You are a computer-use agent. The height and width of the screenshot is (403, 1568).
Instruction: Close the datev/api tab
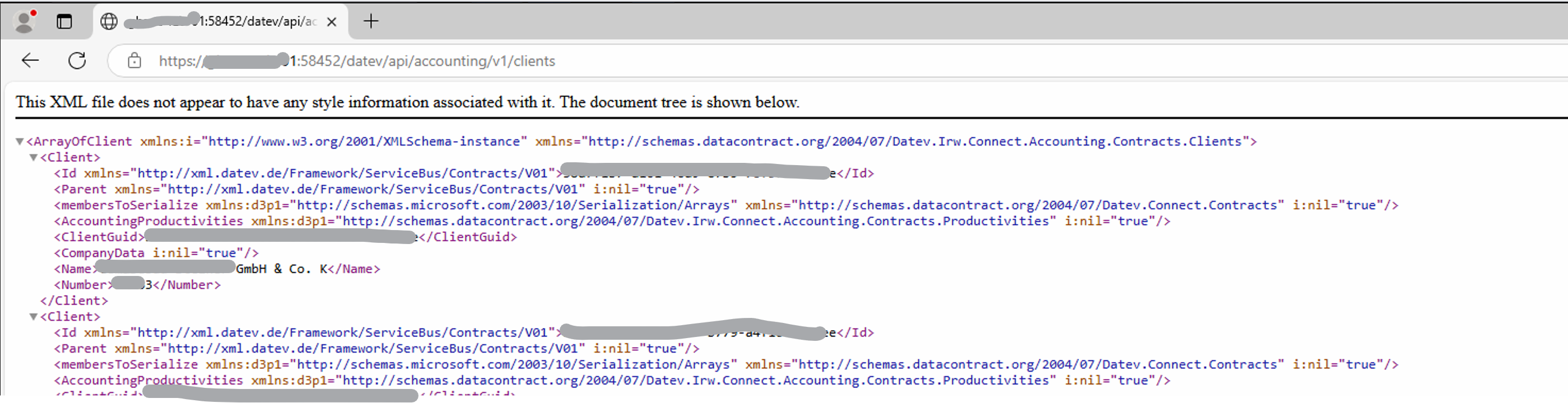332,22
